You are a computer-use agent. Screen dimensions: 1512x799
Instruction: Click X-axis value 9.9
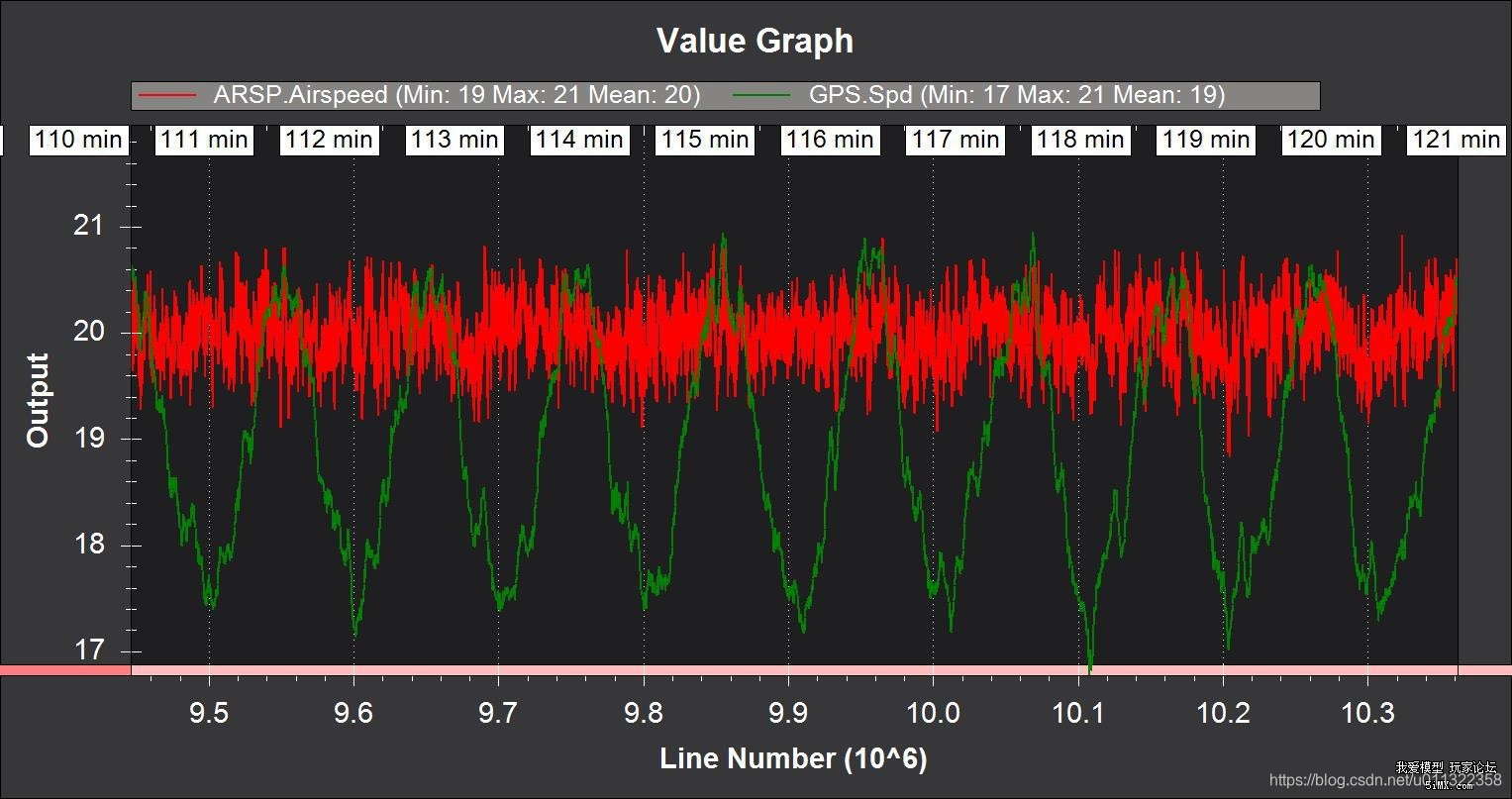[x=788, y=712]
